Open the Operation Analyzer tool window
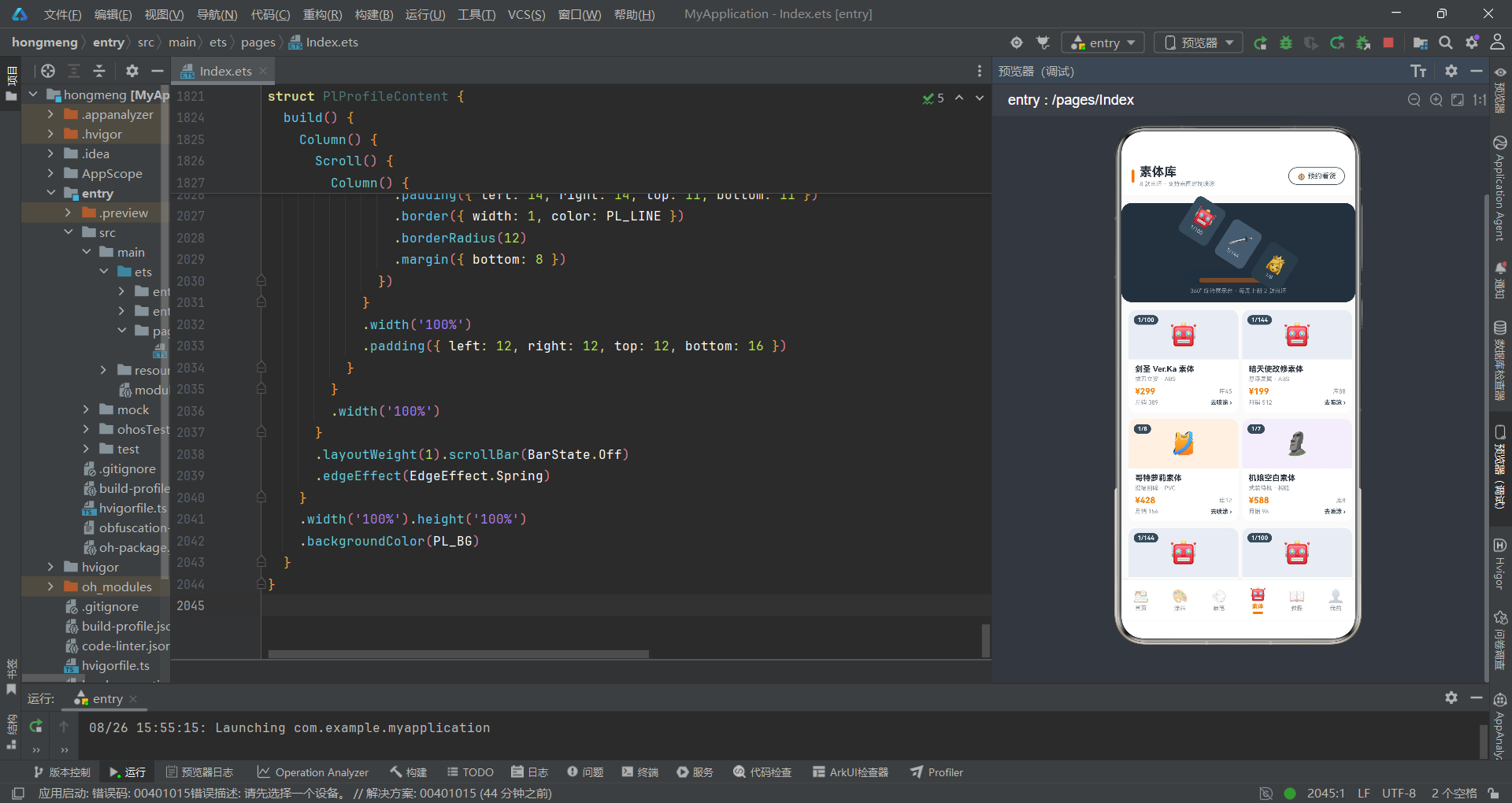 [x=313, y=772]
